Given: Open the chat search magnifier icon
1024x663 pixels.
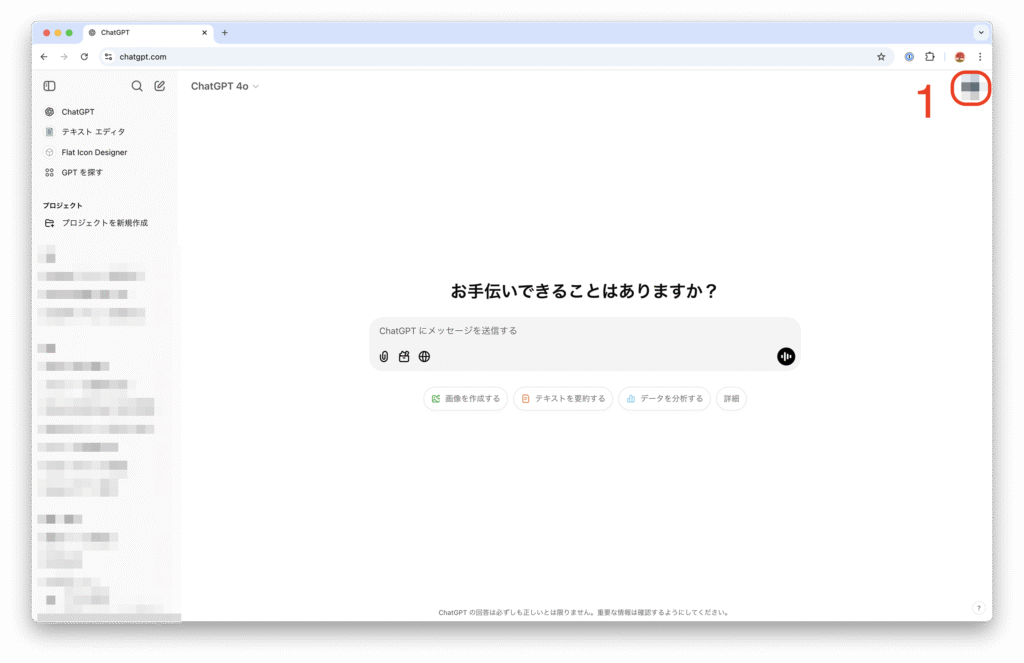Looking at the screenshot, I should pyautogui.click(x=136, y=86).
